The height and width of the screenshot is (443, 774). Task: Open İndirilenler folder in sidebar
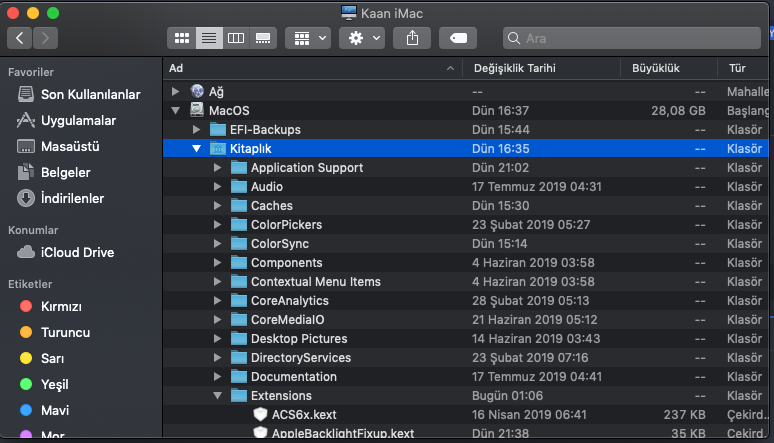[x=71, y=198]
